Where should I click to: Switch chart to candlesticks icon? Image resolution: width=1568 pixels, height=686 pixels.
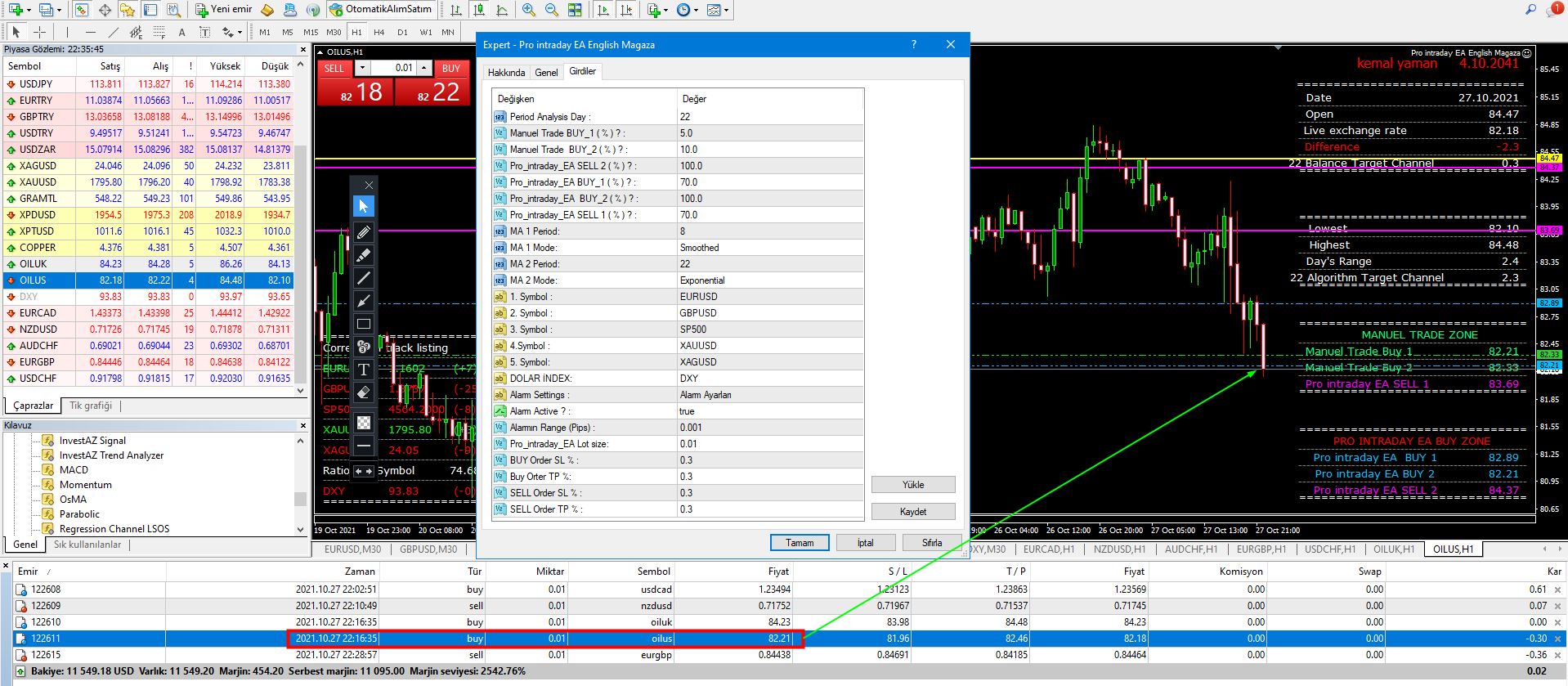(479, 10)
